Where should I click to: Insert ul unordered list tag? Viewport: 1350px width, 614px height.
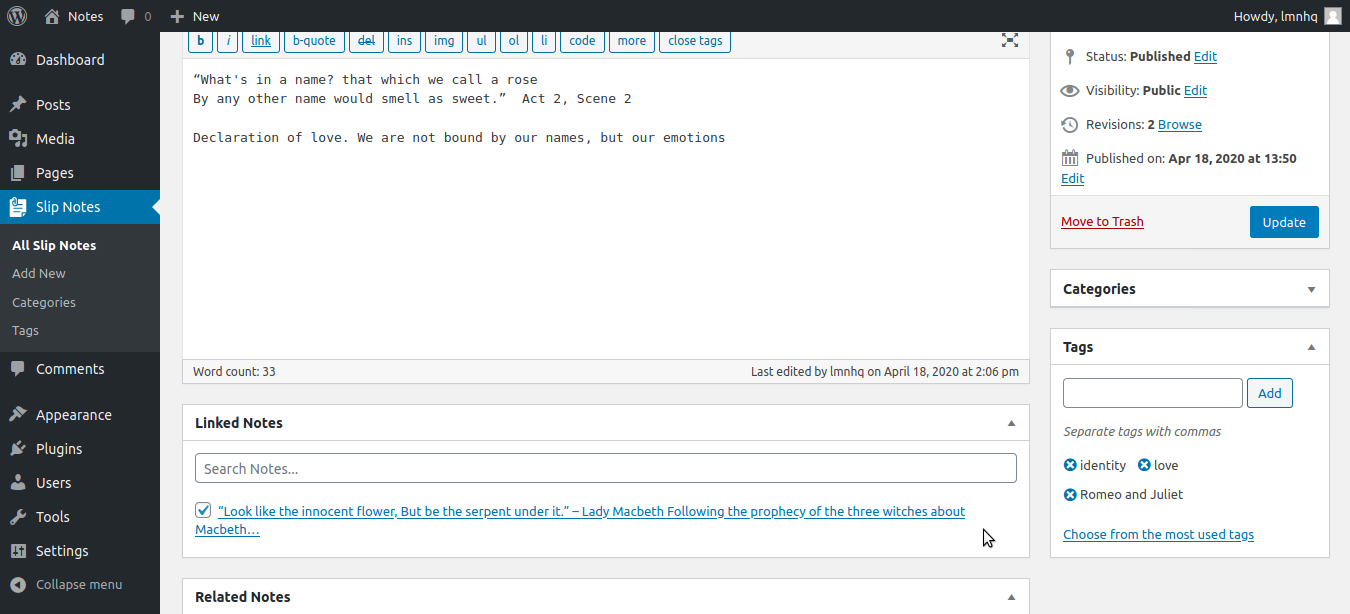(x=481, y=41)
